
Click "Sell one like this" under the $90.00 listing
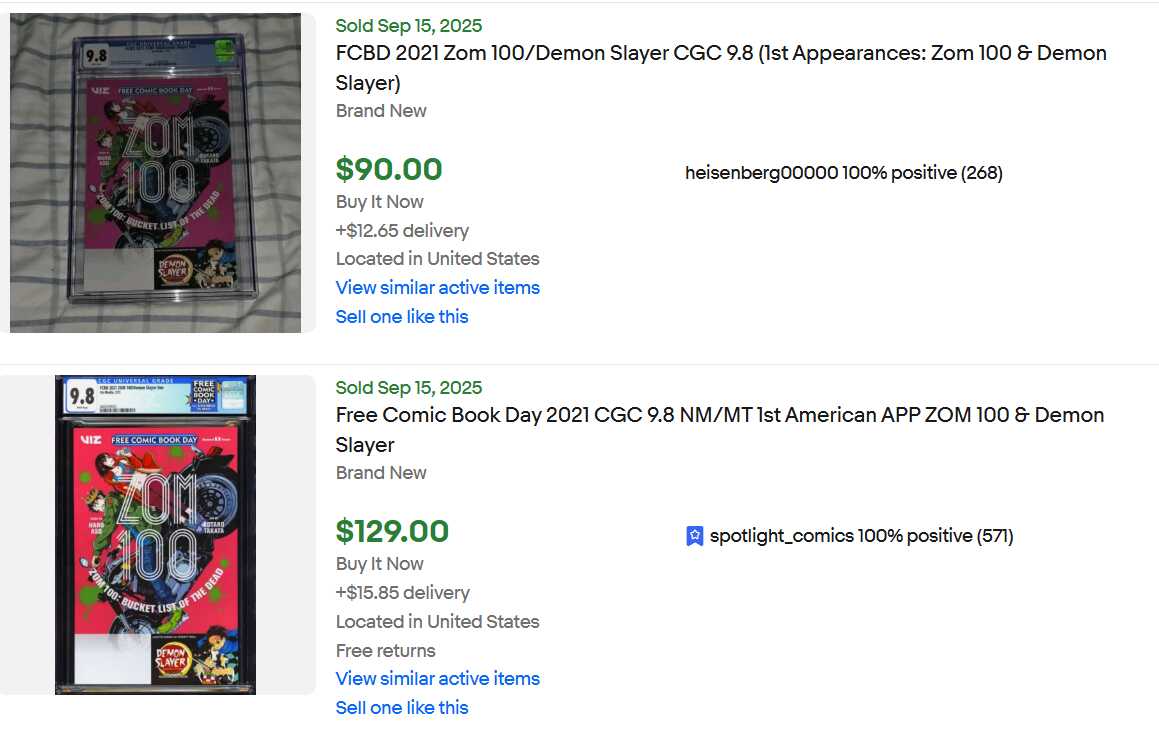[402, 317]
